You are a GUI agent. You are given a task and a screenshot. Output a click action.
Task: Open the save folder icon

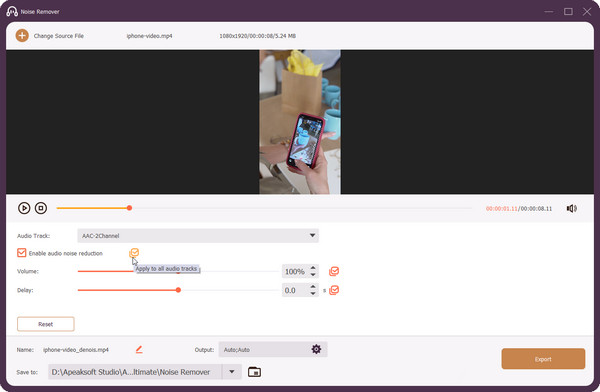coord(254,372)
